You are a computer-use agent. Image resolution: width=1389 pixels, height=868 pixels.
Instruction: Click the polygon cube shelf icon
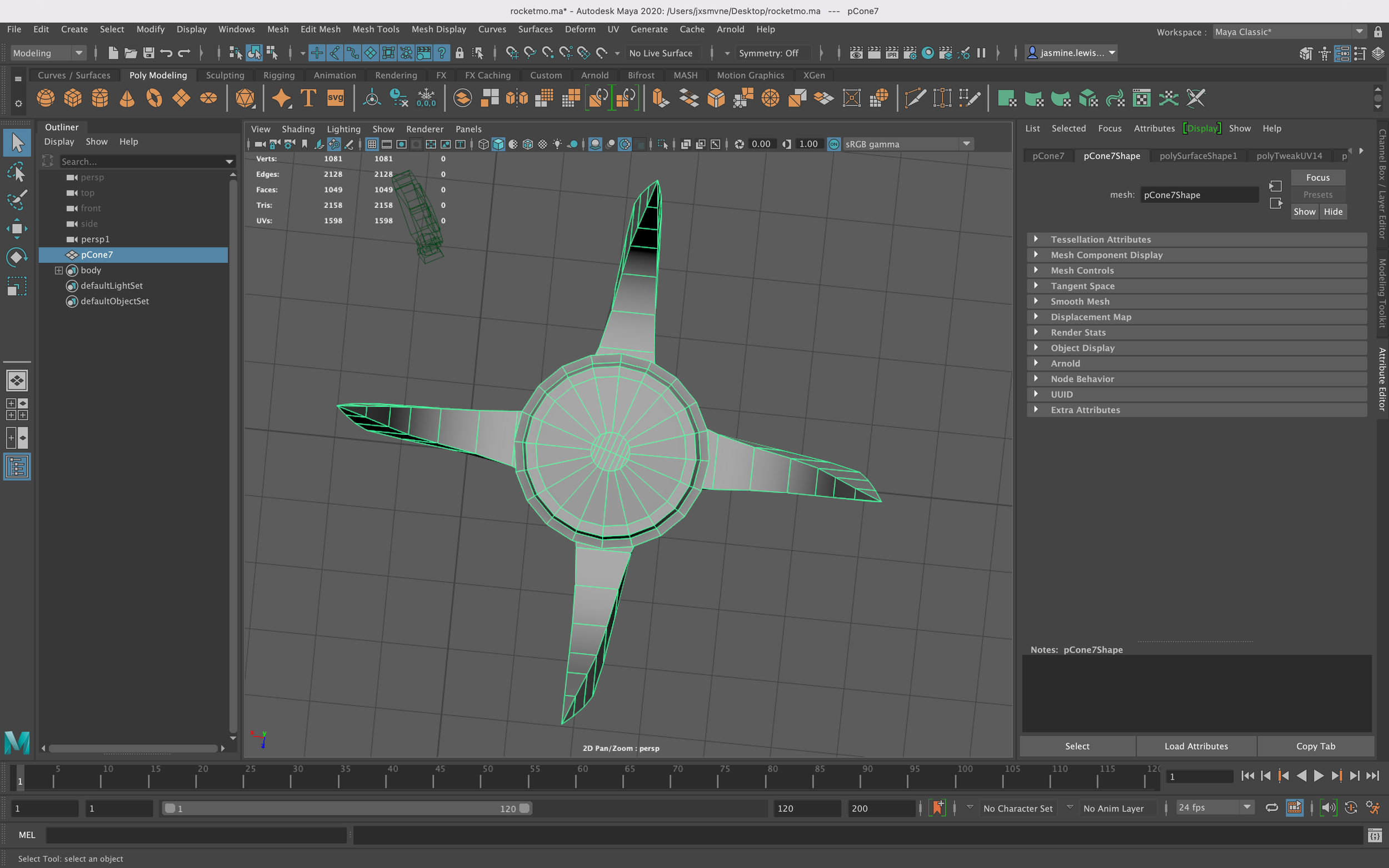coord(73,98)
